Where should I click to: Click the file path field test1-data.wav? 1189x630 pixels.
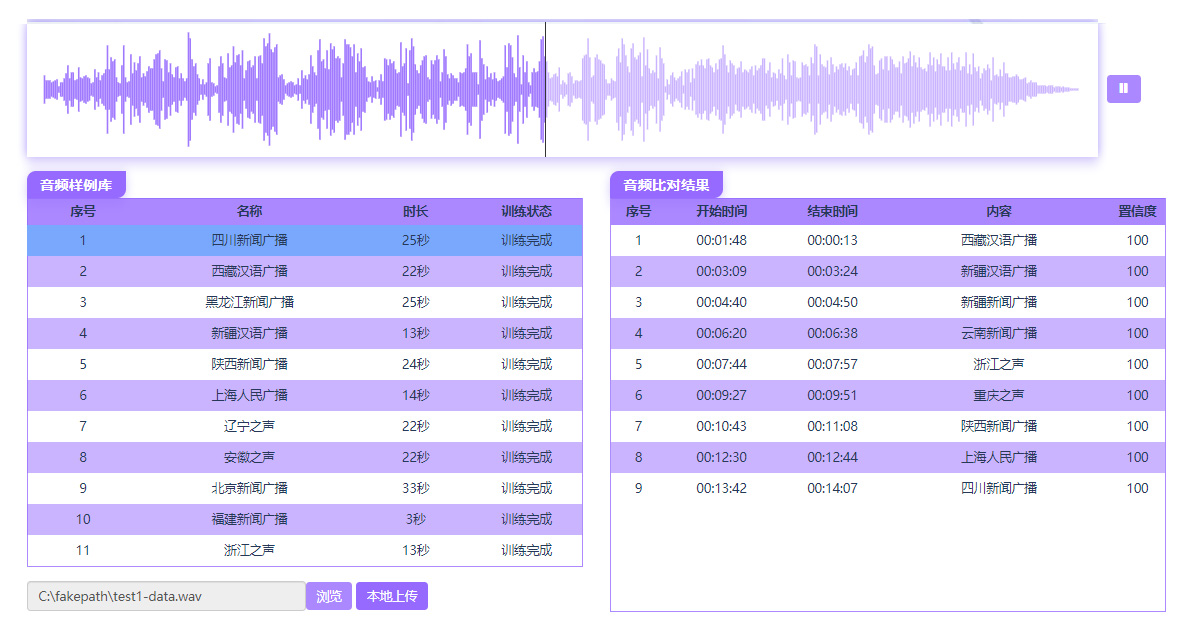tap(166, 596)
